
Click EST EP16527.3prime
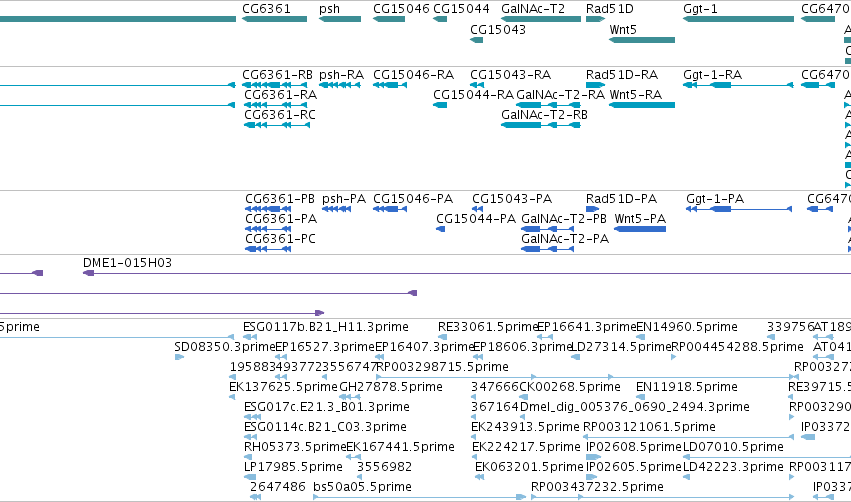[x=281, y=357]
